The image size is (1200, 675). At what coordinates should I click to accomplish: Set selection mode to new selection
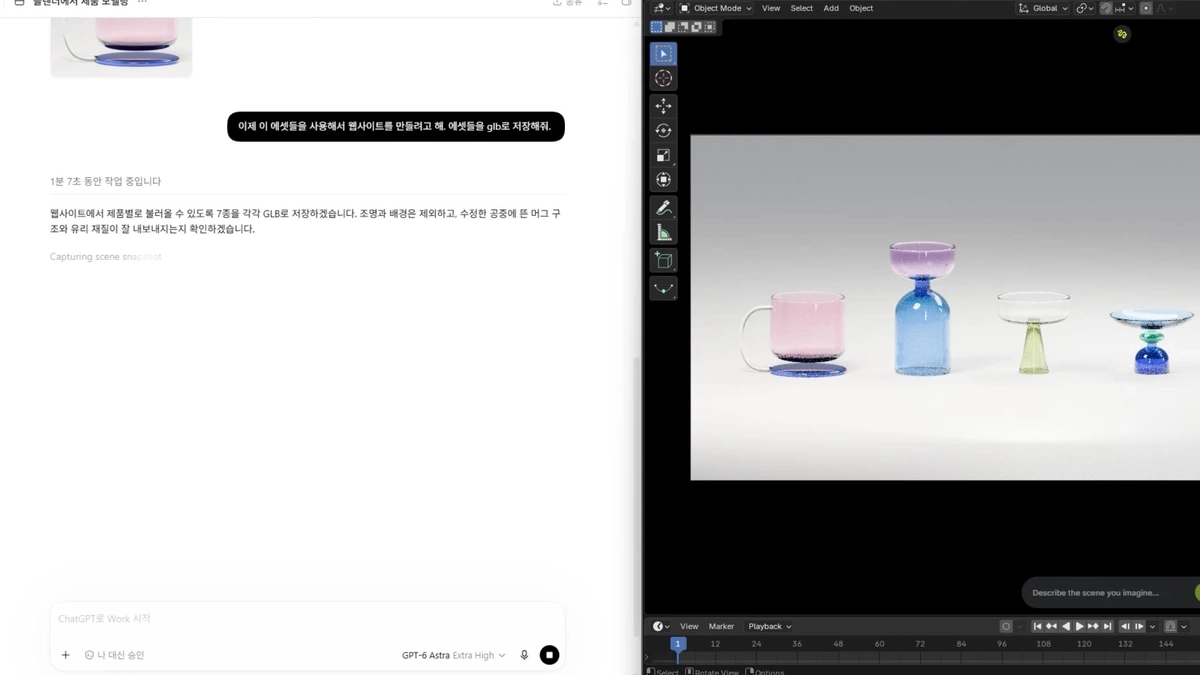click(656, 27)
